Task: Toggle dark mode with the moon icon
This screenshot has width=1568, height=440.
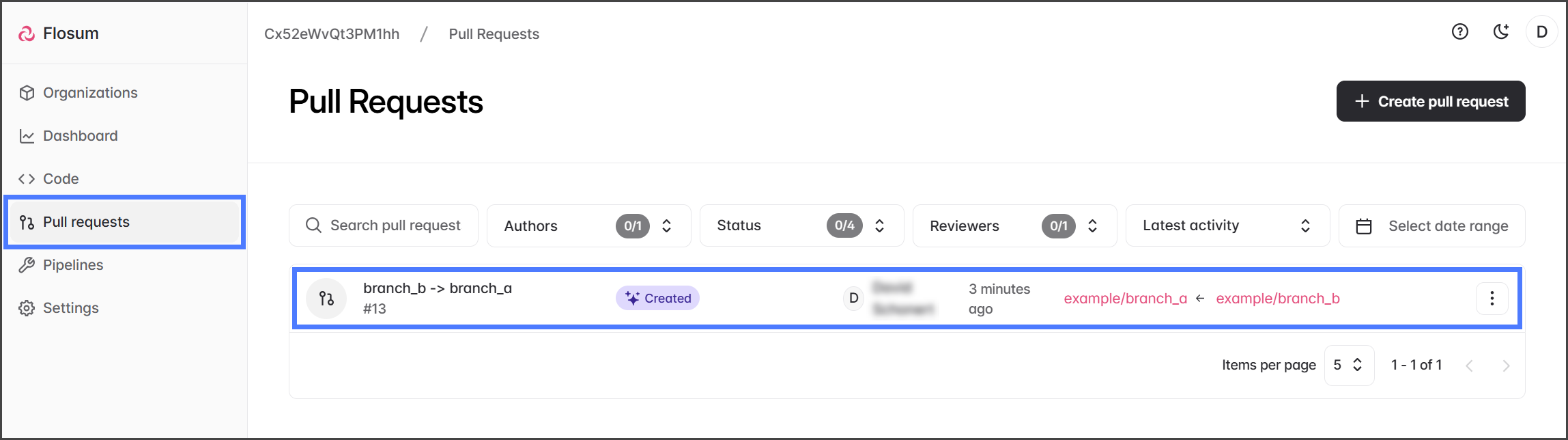Action: [x=1500, y=31]
